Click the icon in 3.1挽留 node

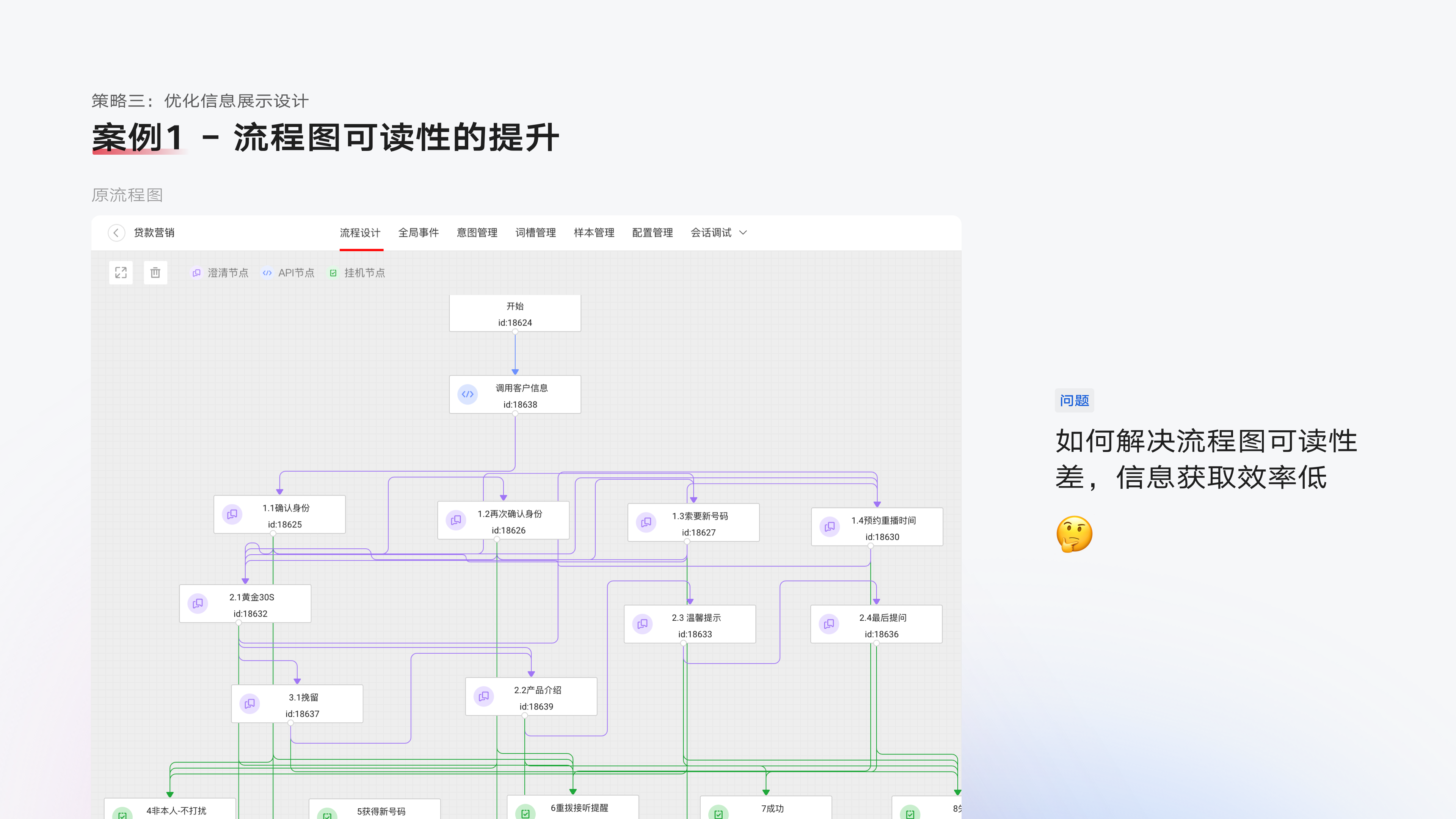coord(250,704)
